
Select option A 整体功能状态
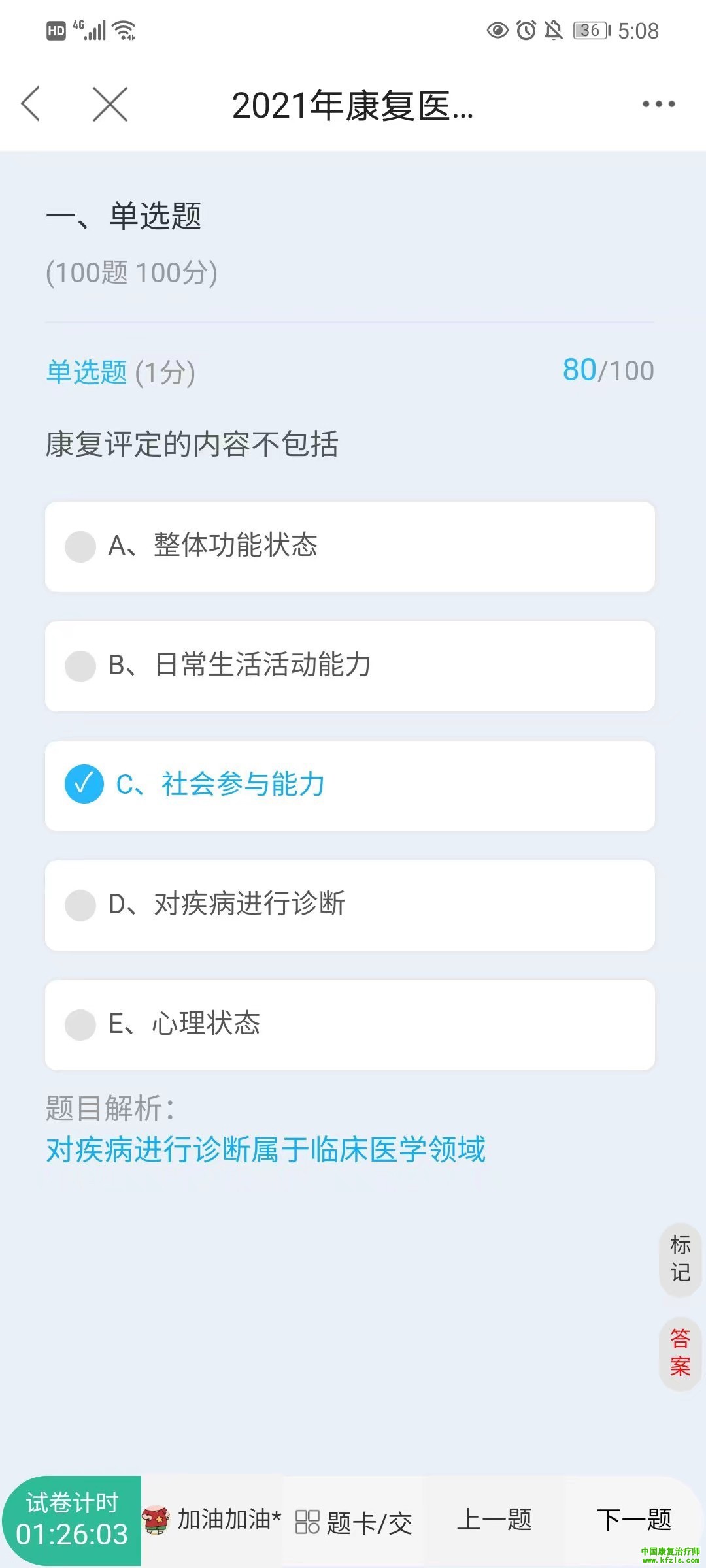tap(350, 546)
